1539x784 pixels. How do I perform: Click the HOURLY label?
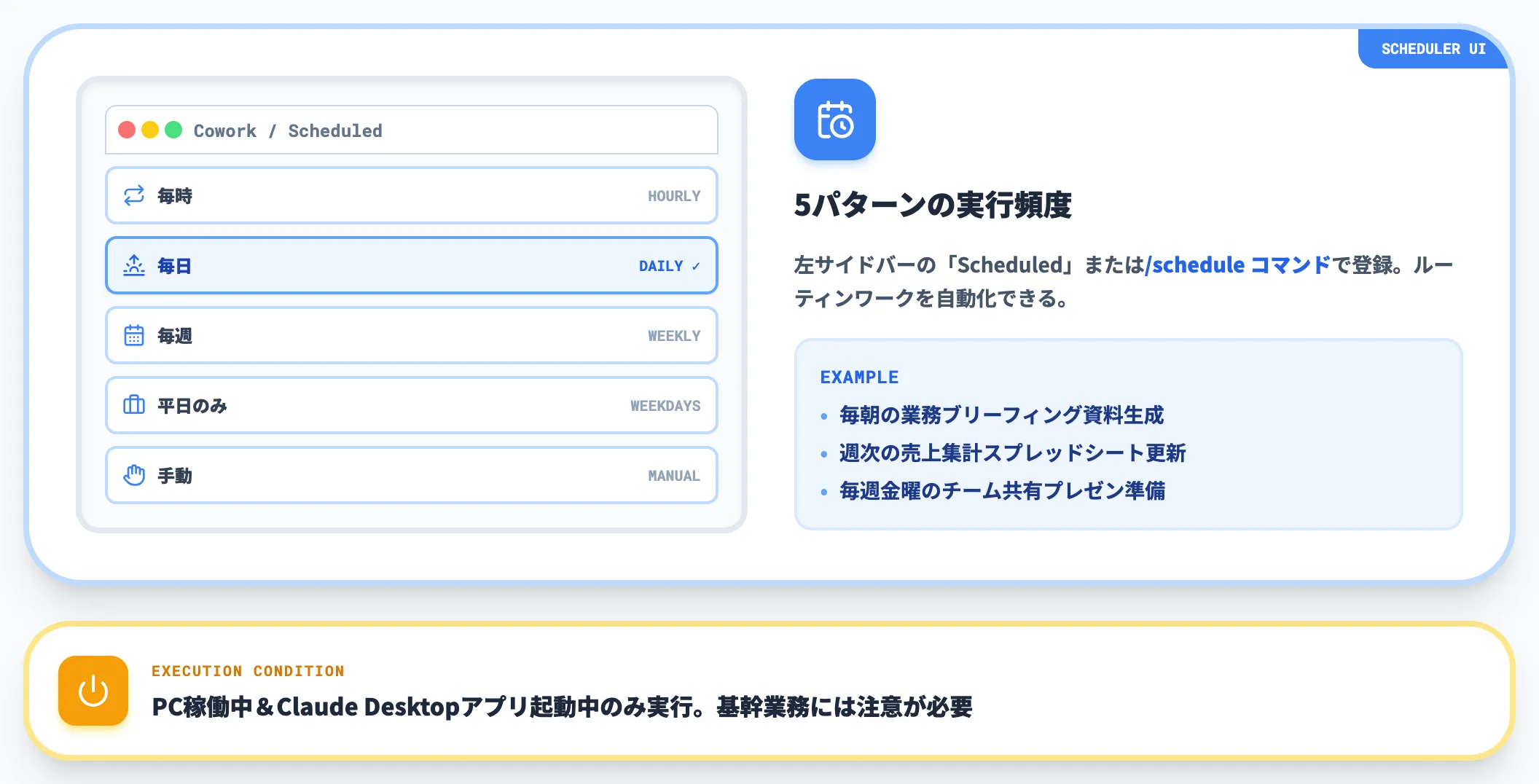click(x=674, y=196)
